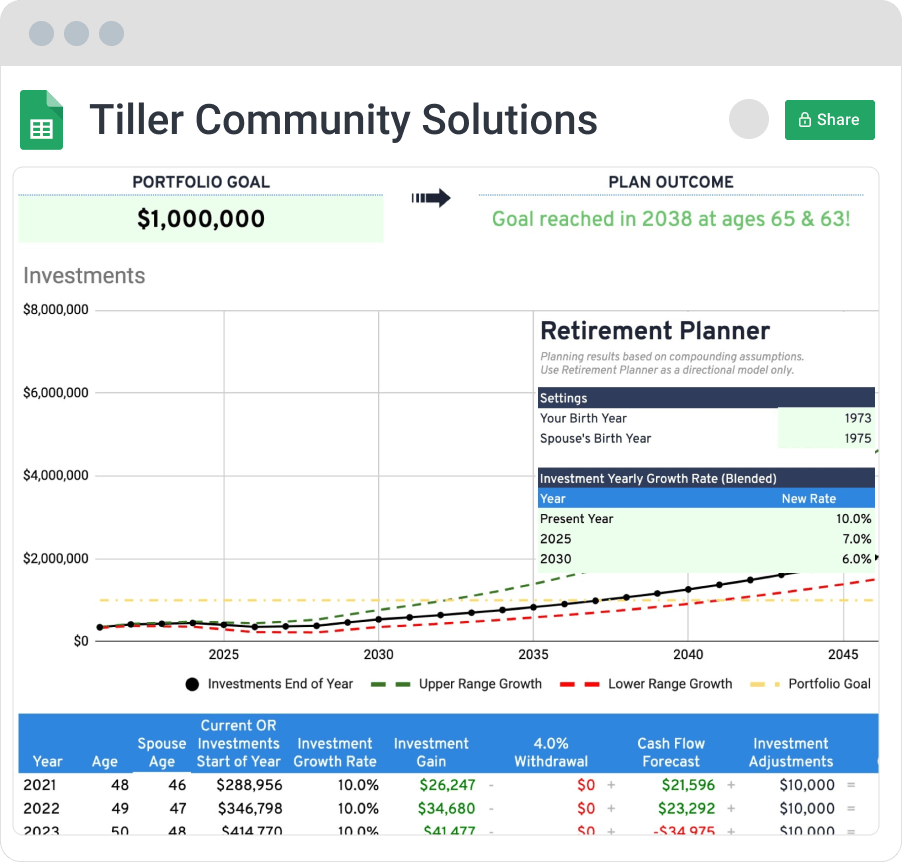Click the PLAN OUTCOME label

[x=671, y=182]
